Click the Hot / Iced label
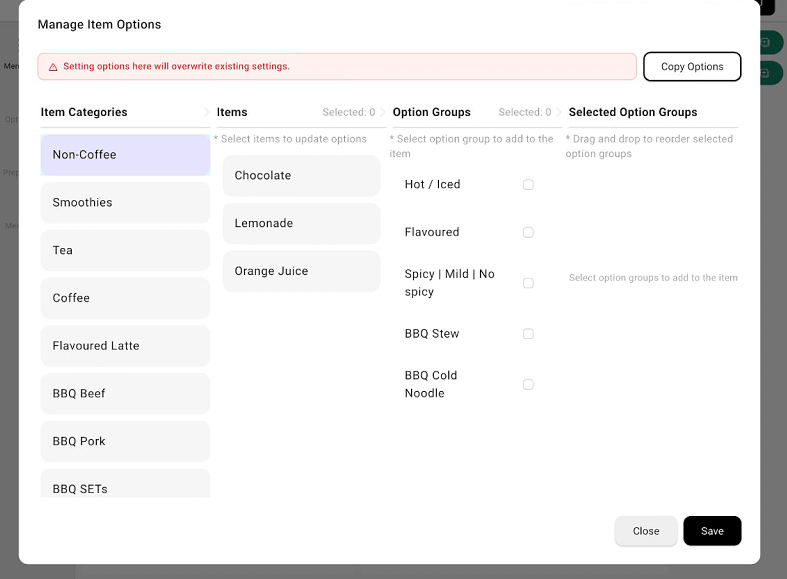 point(432,184)
